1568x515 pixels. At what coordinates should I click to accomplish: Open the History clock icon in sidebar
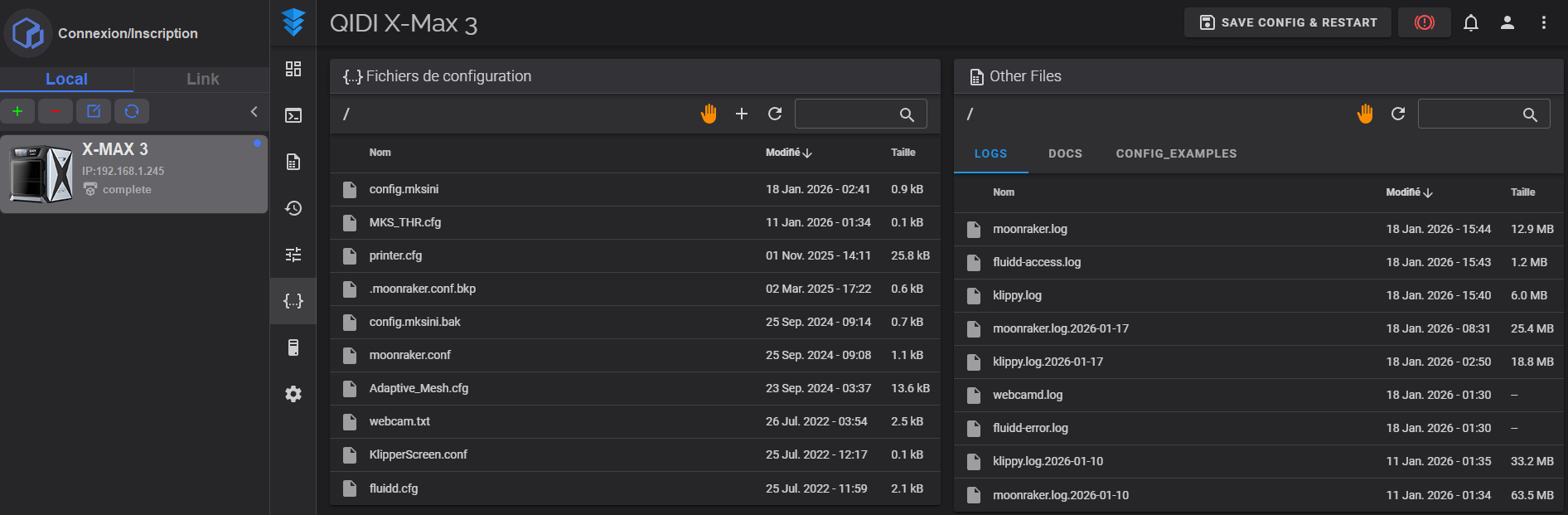coord(293,208)
